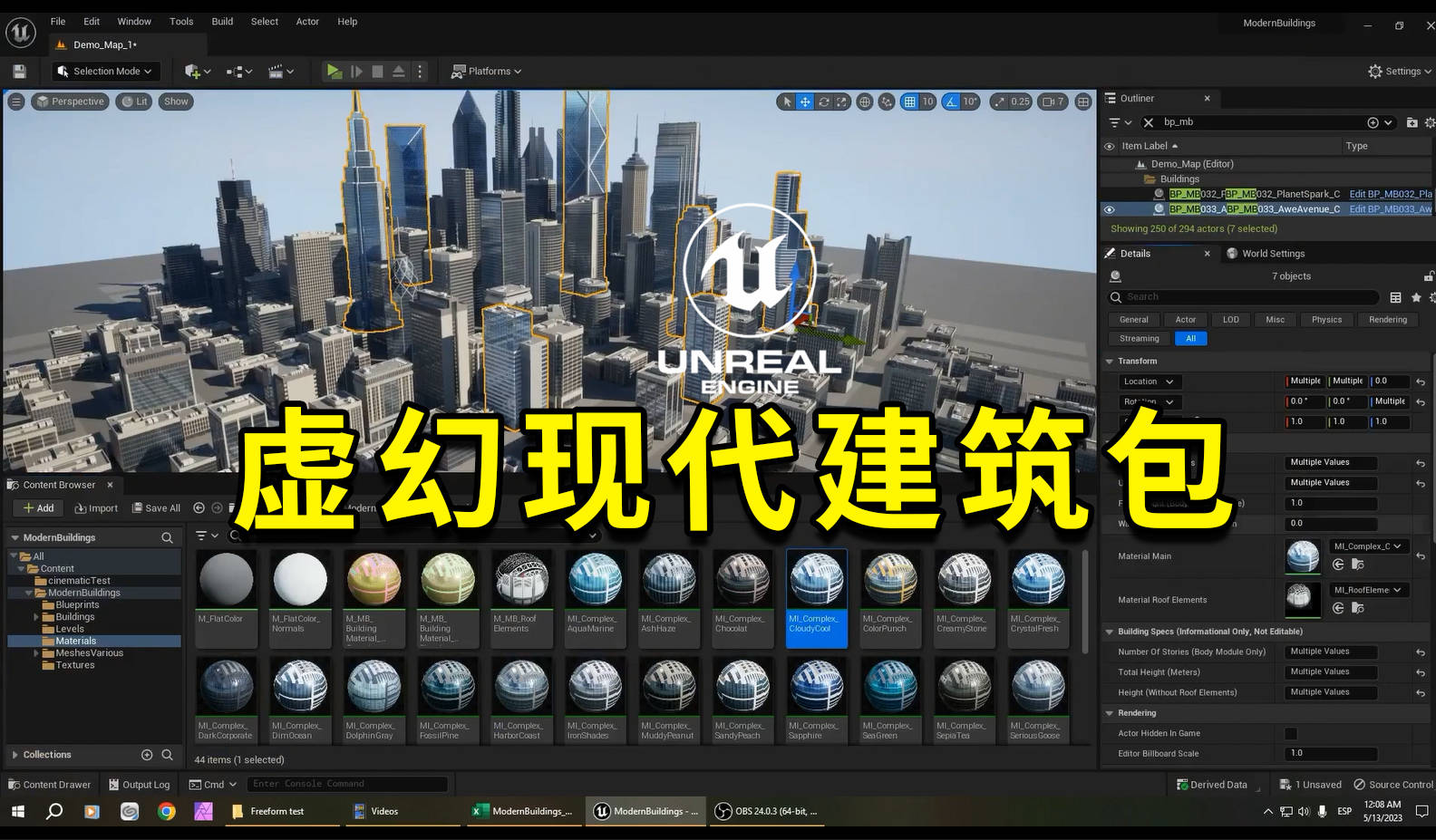Click the Details panel favorites star icon
Screen dimensions: 1436x840
coord(1416,297)
